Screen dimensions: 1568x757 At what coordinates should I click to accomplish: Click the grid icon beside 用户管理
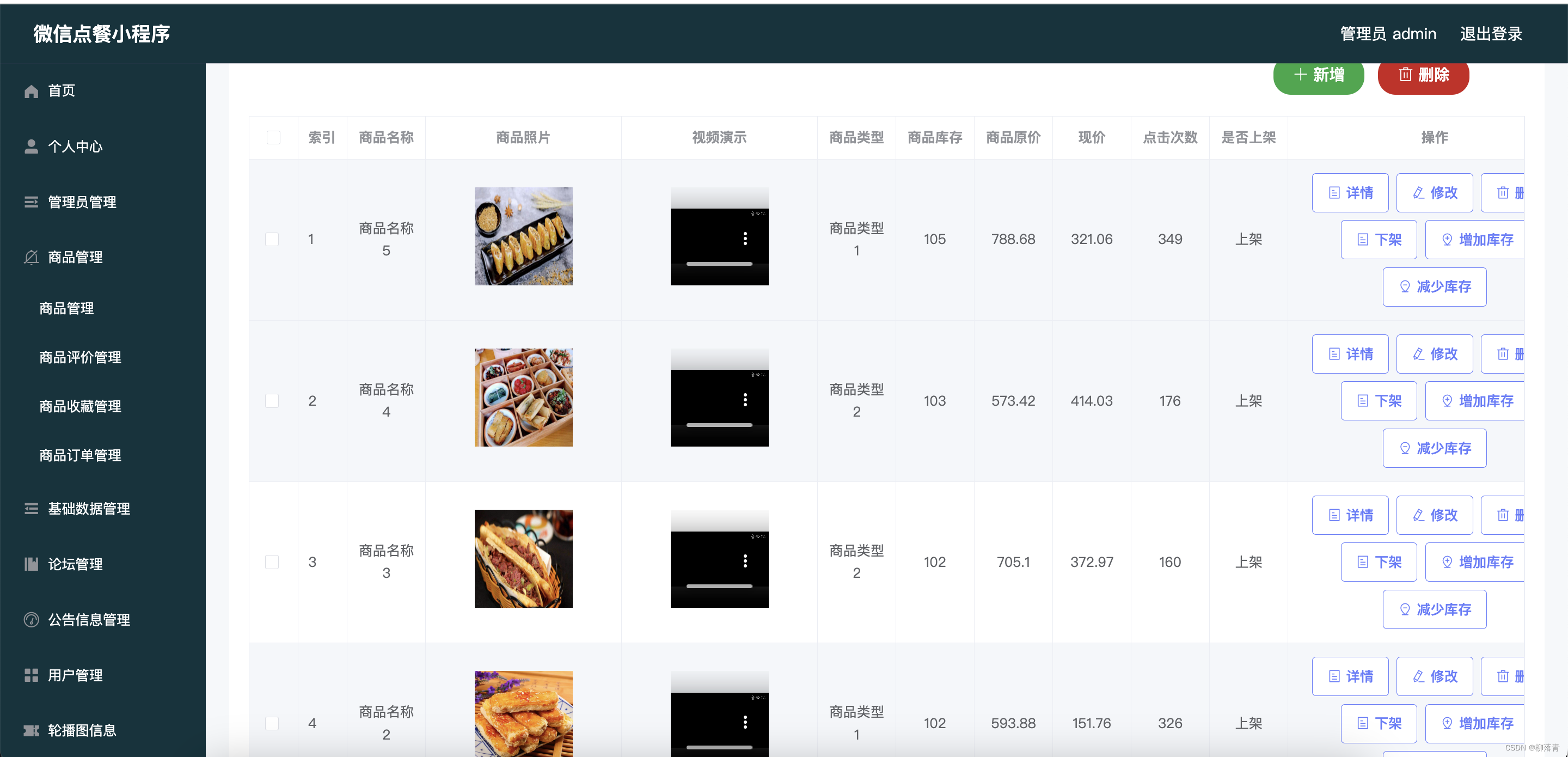point(31,675)
